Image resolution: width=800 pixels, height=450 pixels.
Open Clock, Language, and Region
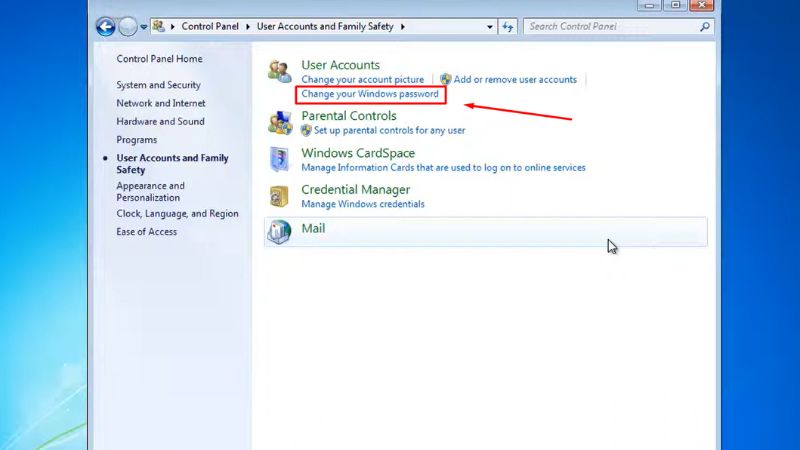pyautogui.click(x=177, y=213)
